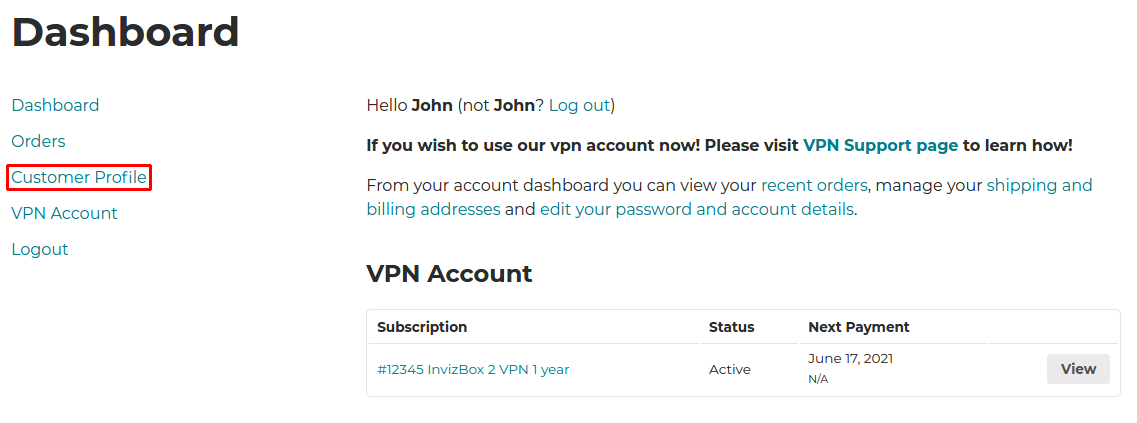Viewport: 1137px width, 423px height.
Task: Click the Active status cell
Action: tap(729, 369)
